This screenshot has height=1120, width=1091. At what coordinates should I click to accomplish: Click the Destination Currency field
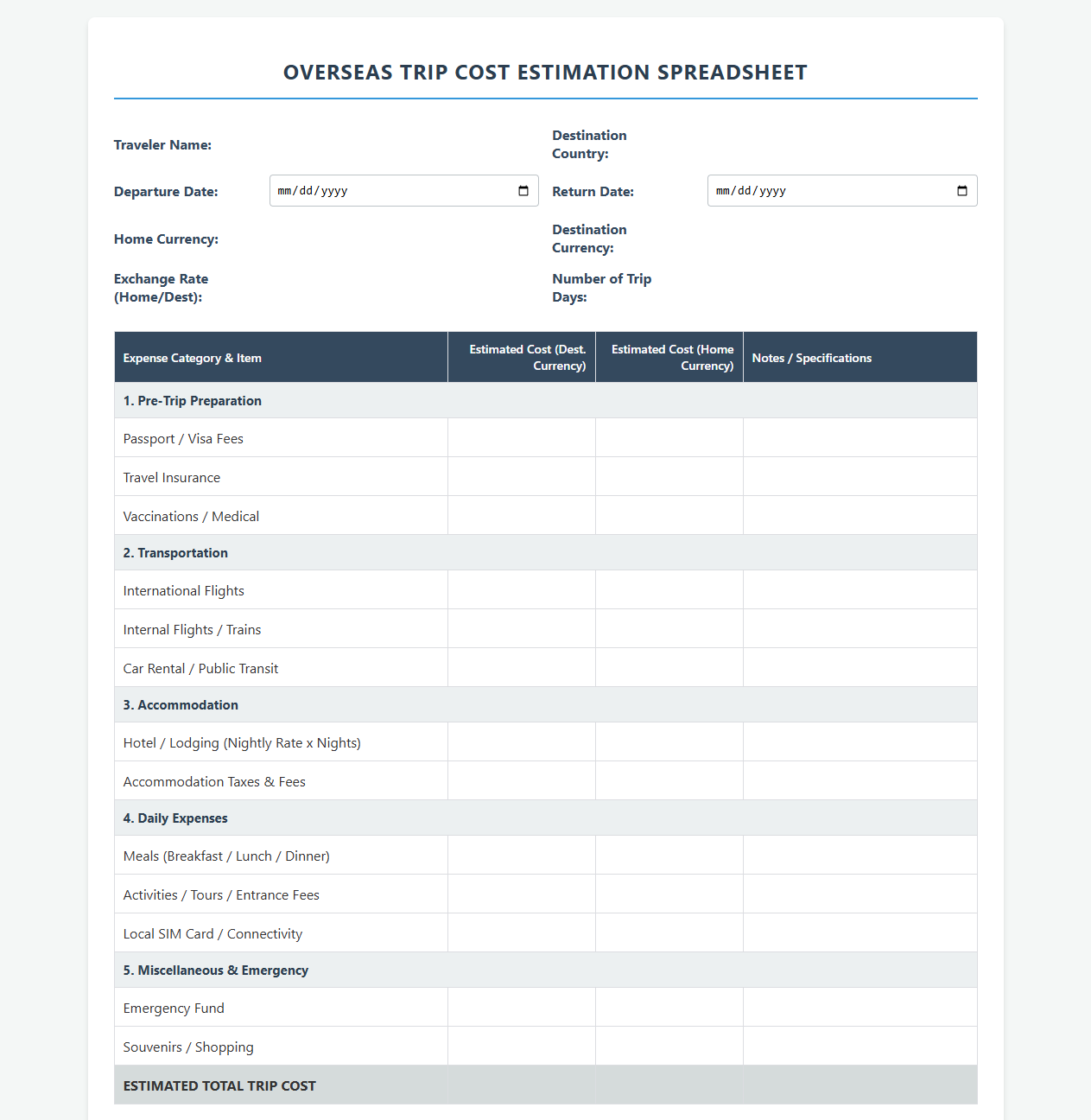coord(842,239)
